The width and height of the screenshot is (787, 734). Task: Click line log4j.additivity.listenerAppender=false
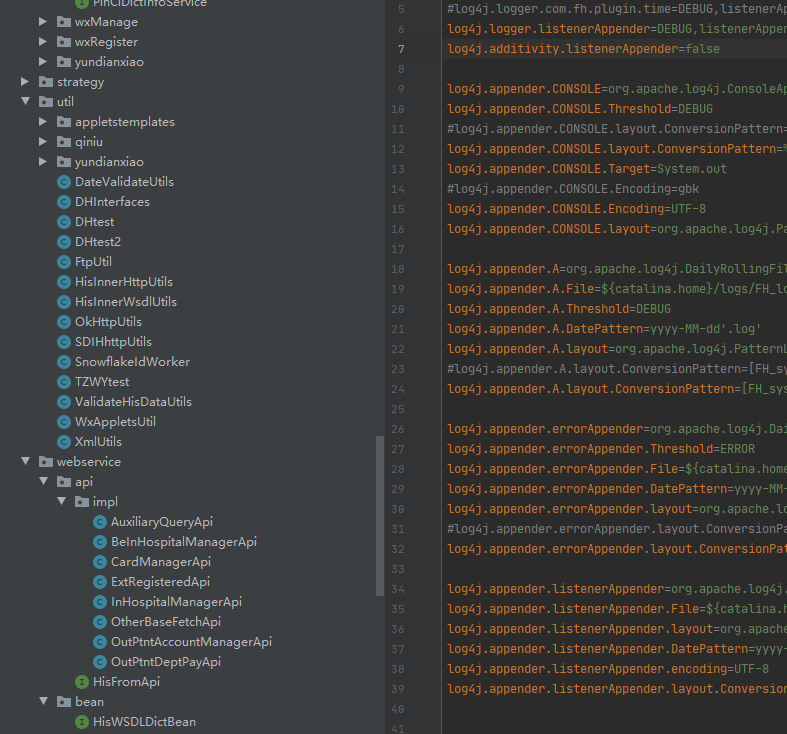583,49
